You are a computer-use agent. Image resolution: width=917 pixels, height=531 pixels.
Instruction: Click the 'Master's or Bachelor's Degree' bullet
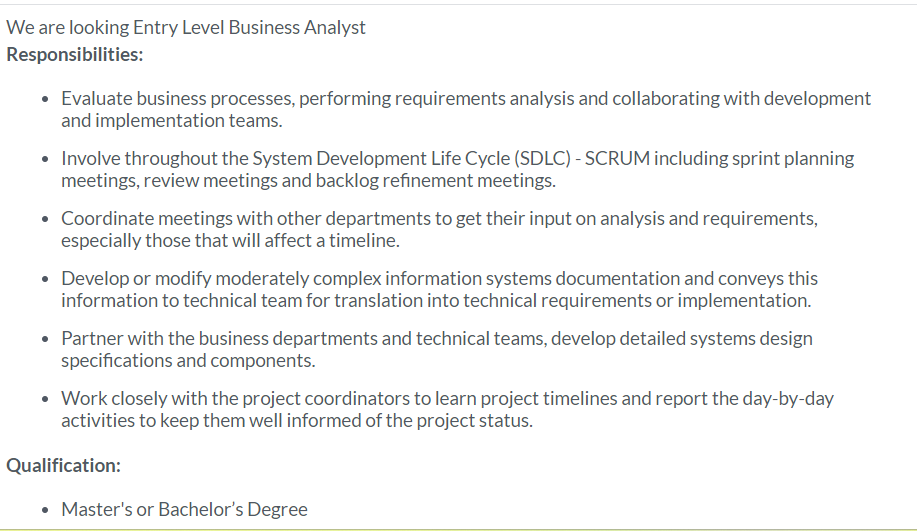(x=184, y=509)
